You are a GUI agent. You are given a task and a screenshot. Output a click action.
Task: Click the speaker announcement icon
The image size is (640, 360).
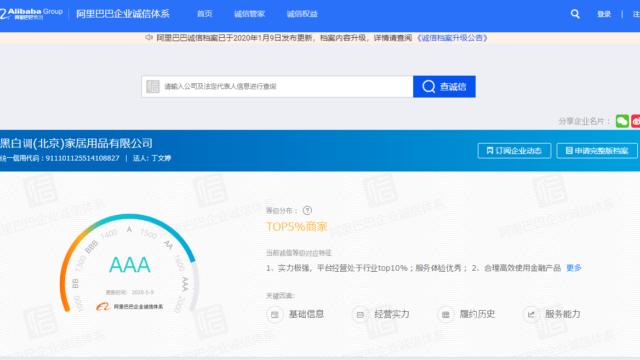tap(149, 38)
